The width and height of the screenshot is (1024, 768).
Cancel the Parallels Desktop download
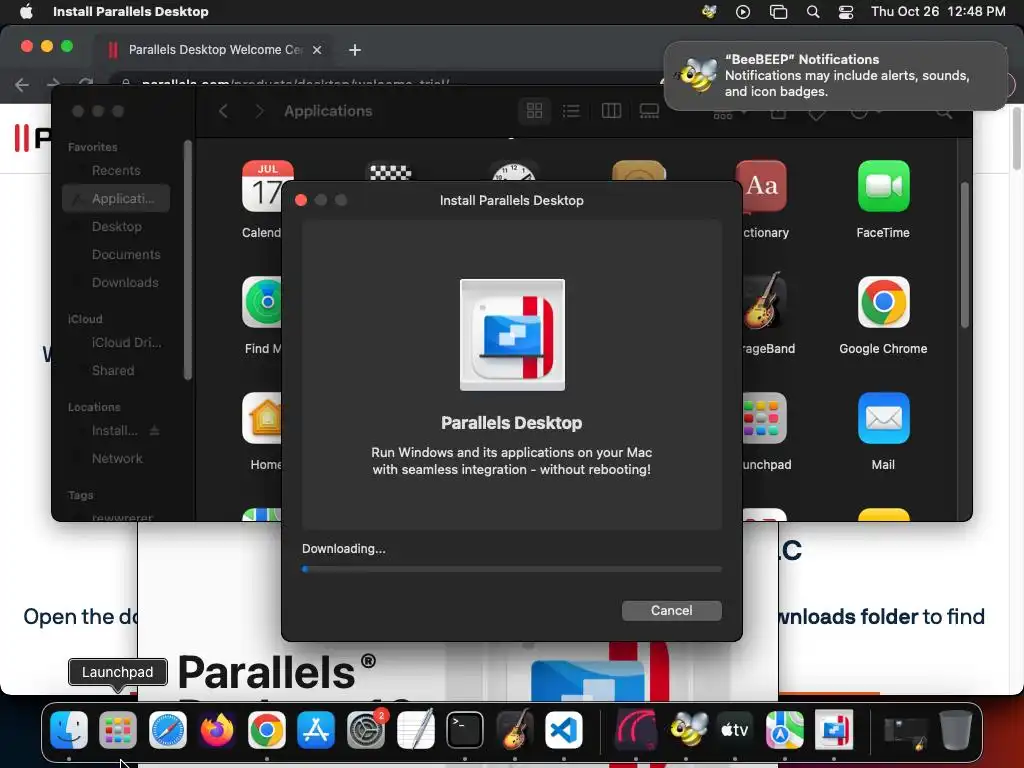[671, 611]
